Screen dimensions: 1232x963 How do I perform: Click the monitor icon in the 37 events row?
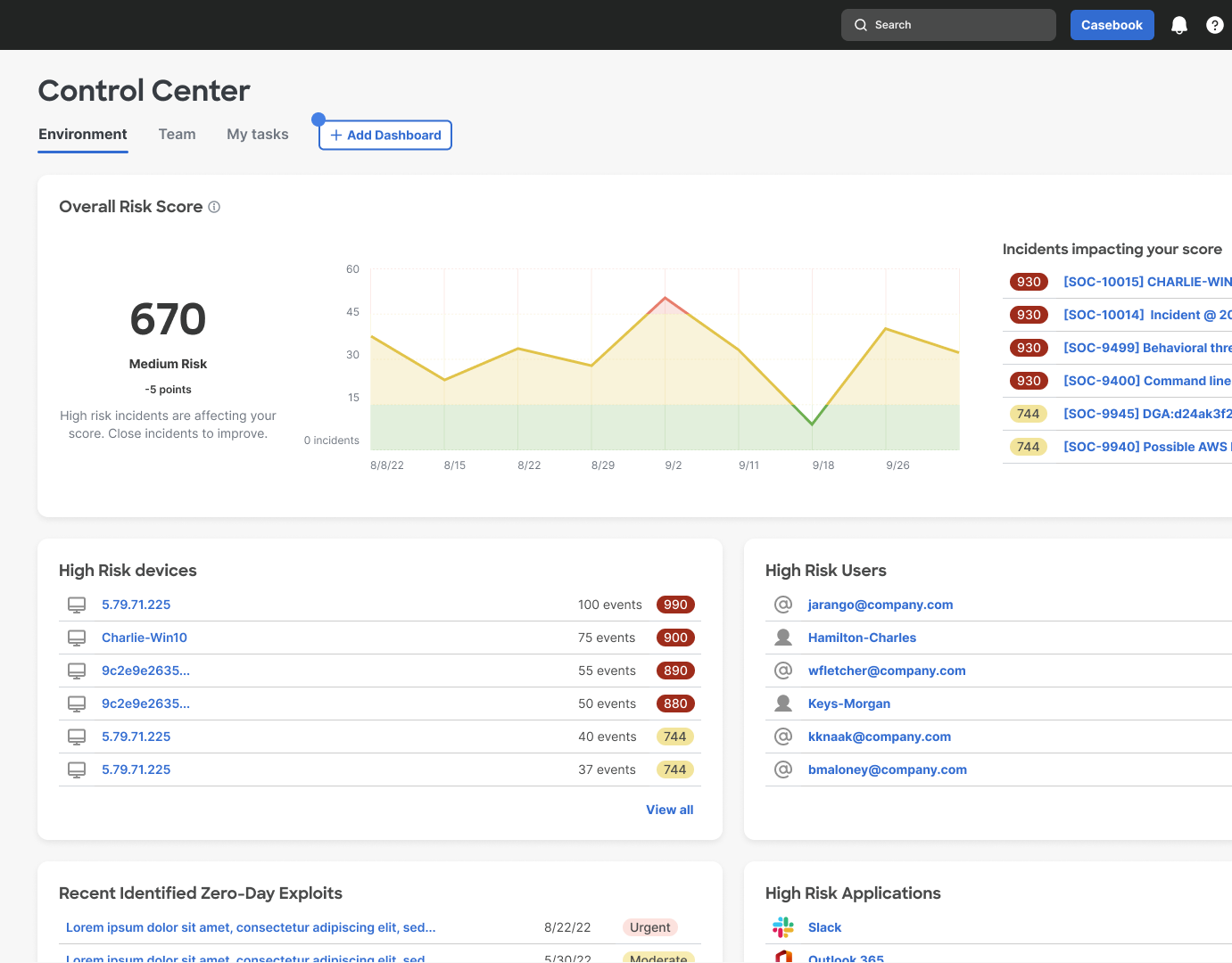pos(77,770)
